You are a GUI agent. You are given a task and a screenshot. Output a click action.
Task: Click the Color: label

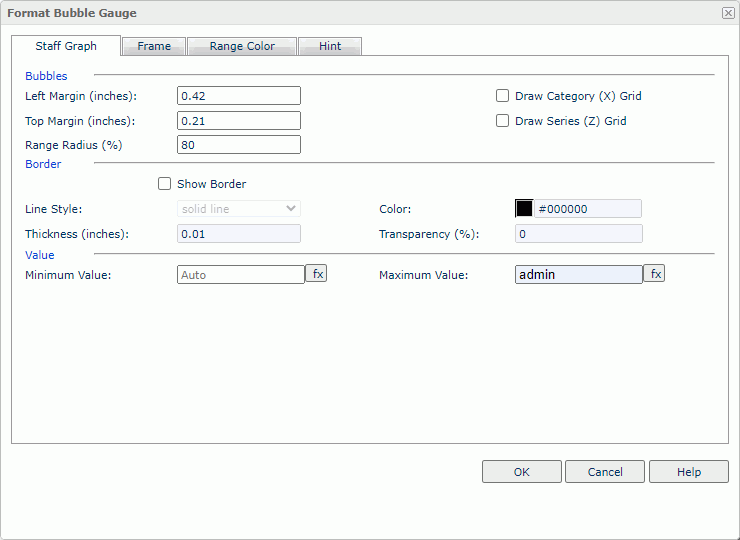[395, 209]
